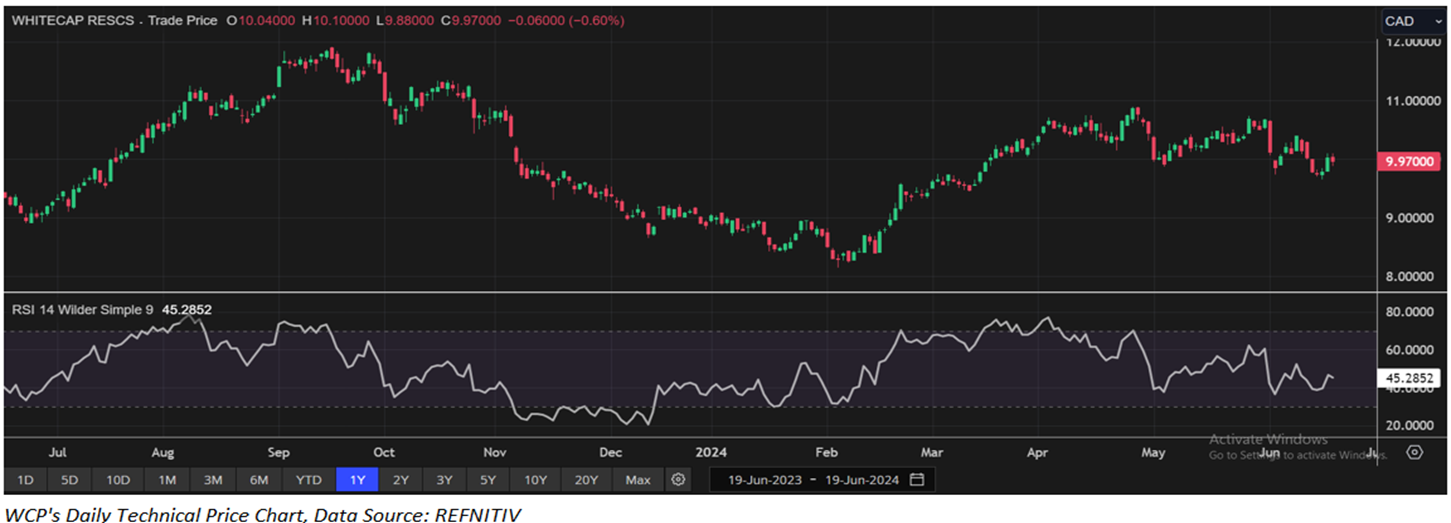The image size is (1451, 523).
Task: Click the current price tag 9.97000
Action: pos(1408,161)
